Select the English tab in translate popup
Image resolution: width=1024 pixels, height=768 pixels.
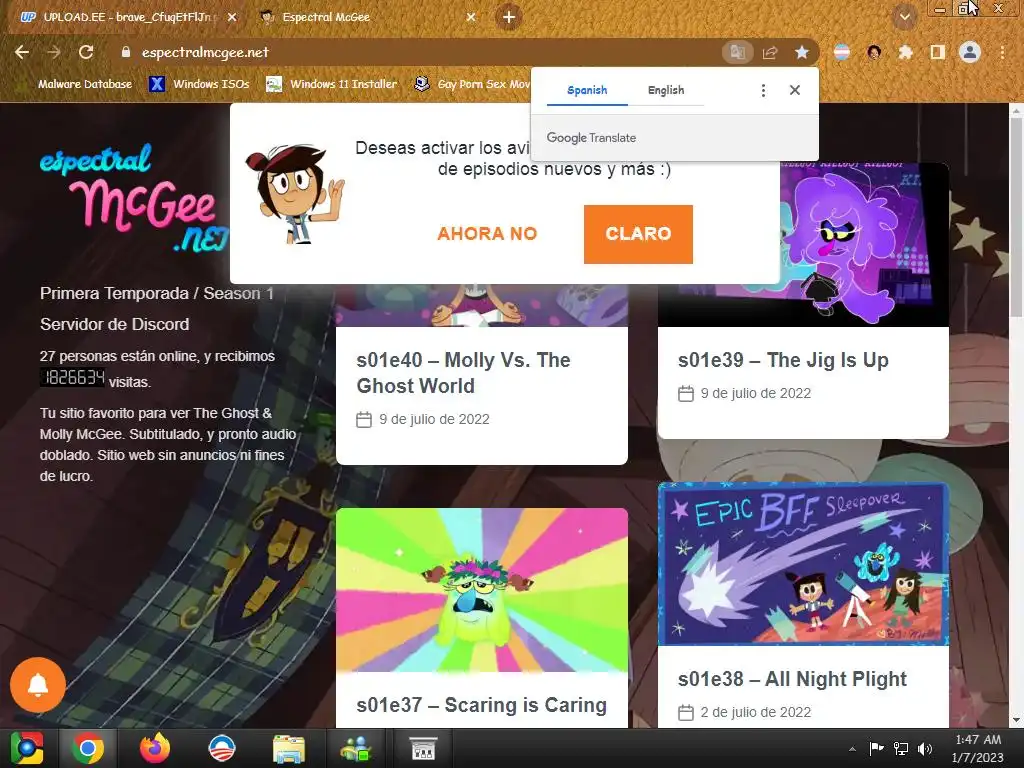coord(665,90)
